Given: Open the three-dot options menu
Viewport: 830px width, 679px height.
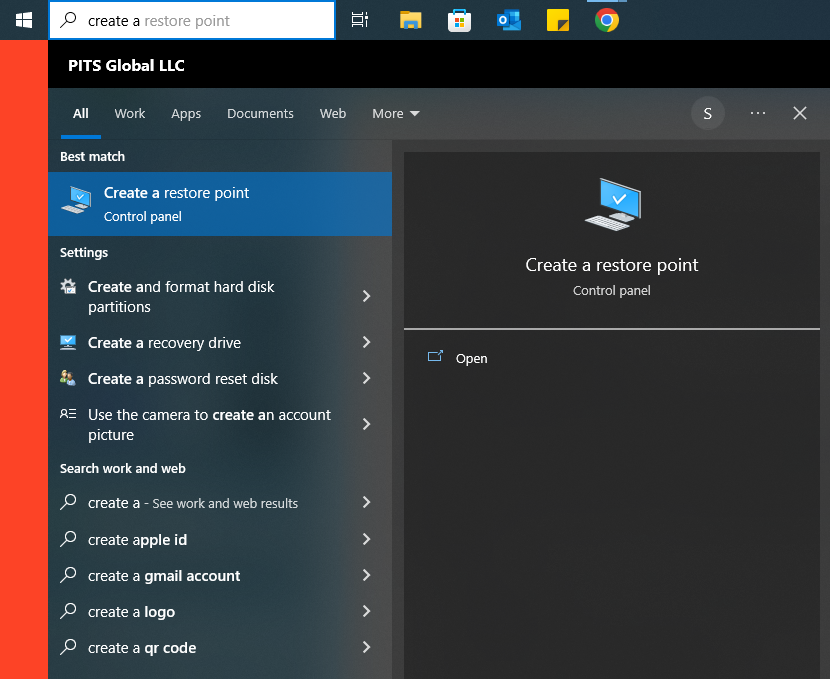Looking at the screenshot, I should coord(758,113).
